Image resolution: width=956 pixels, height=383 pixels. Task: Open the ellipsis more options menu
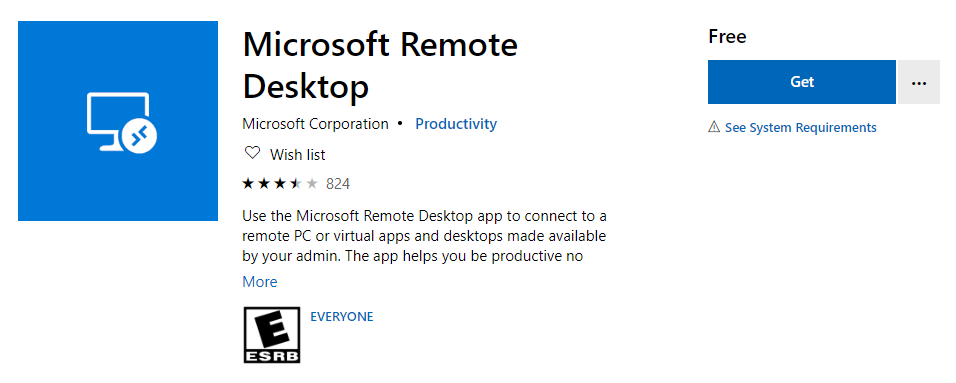(919, 82)
